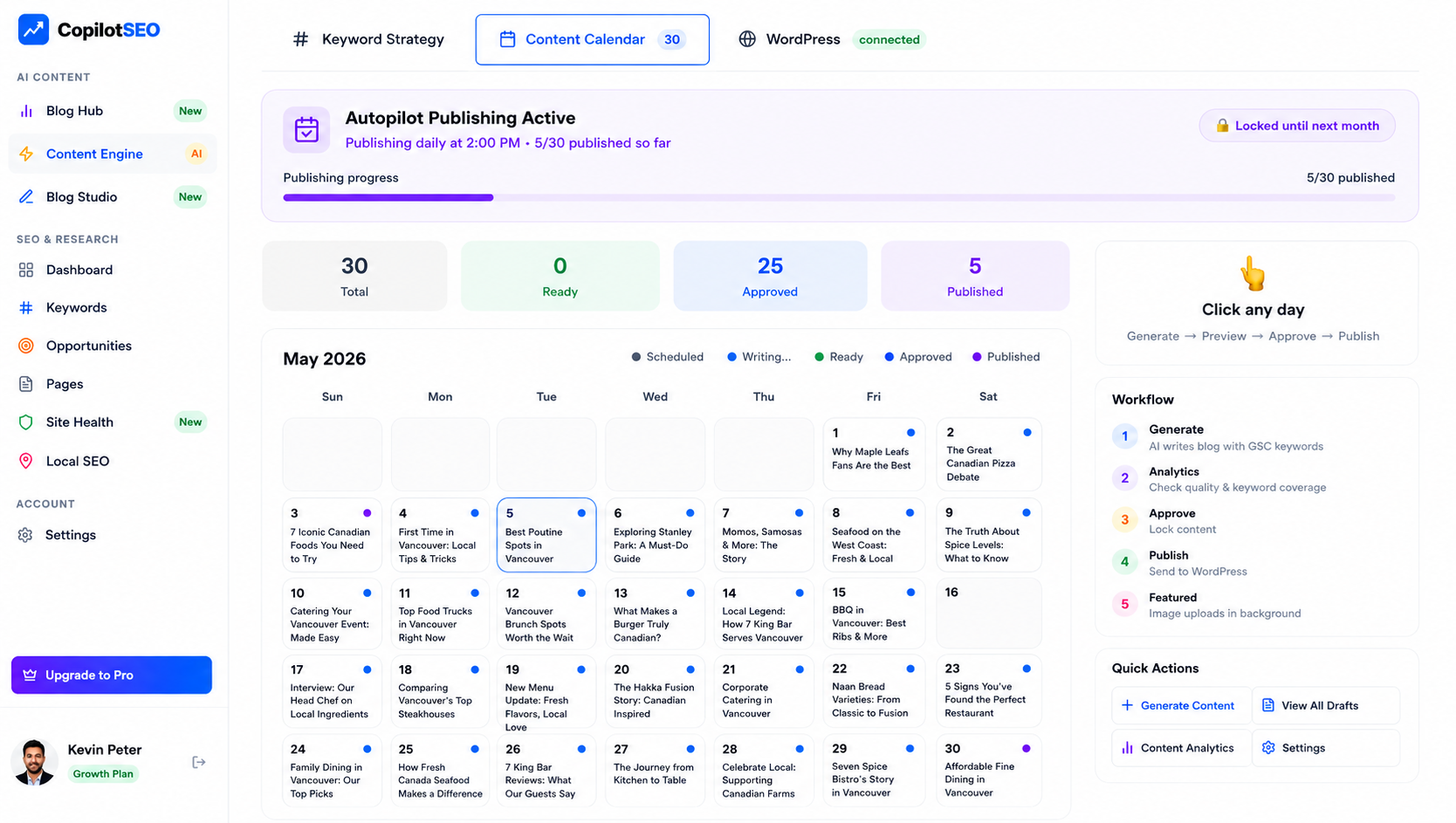Click the crown icon on Upgrade to Pro

(x=30, y=675)
